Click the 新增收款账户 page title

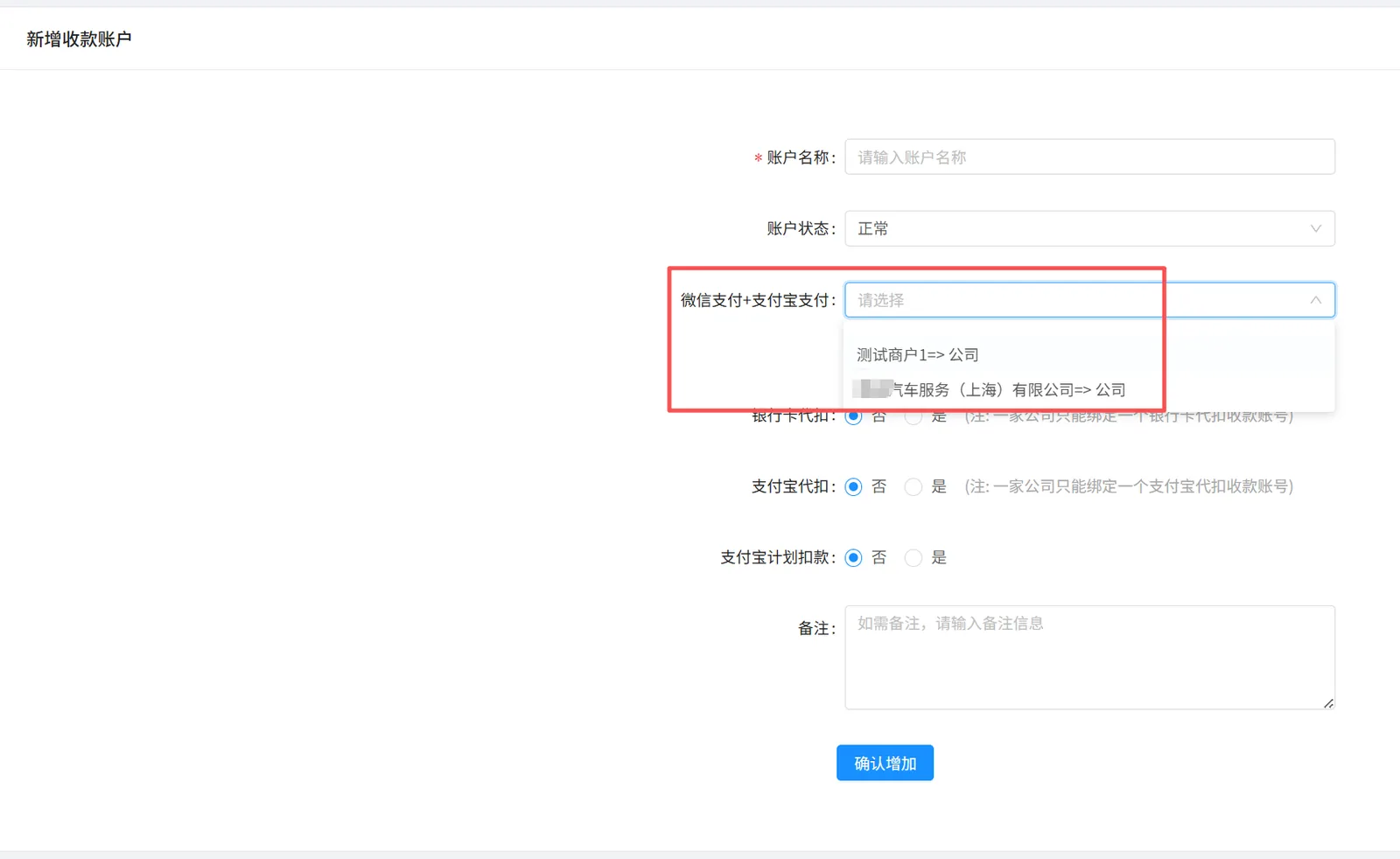tap(79, 38)
